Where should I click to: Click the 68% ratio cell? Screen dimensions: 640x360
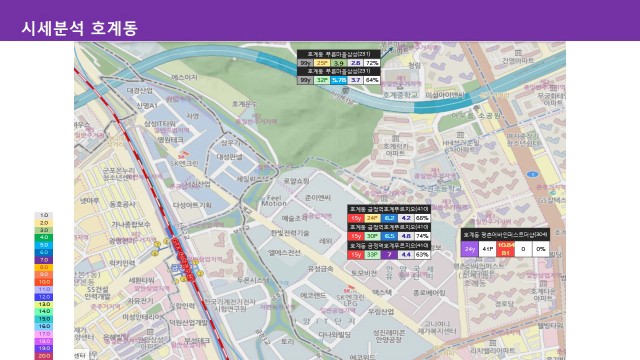[x=422, y=218]
